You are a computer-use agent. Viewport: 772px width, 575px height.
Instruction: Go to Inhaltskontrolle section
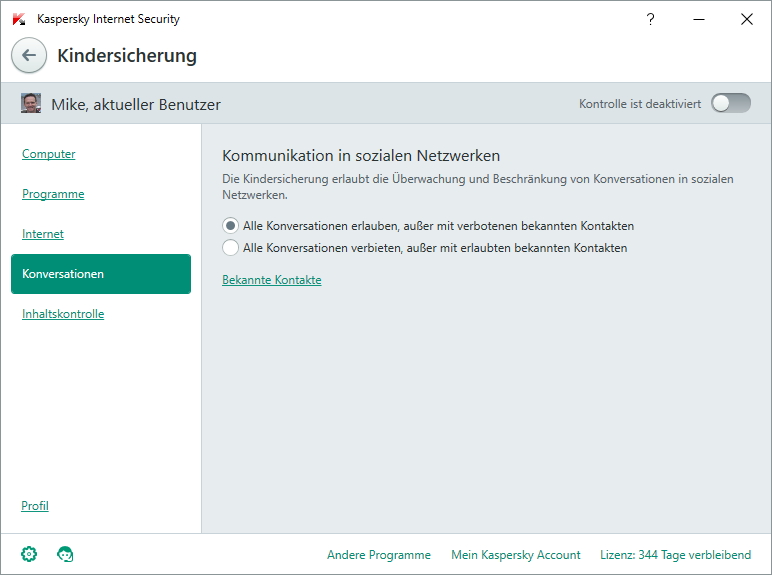click(x=63, y=314)
